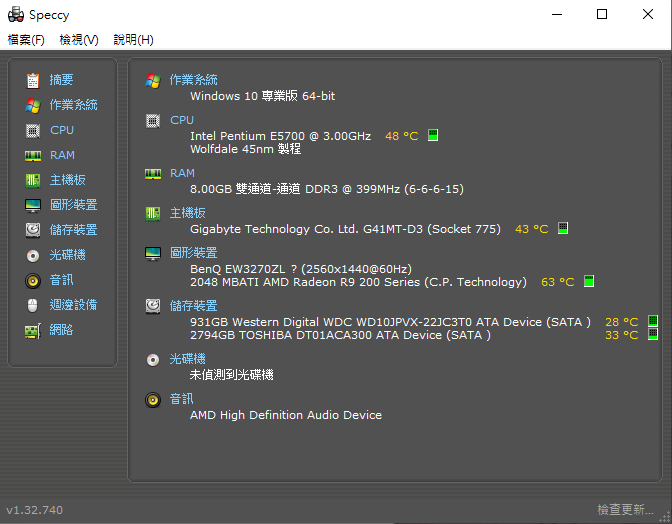Click the 圖形裝置 monitor icon in sidebar
This screenshot has width=672, height=524.
coord(33,206)
